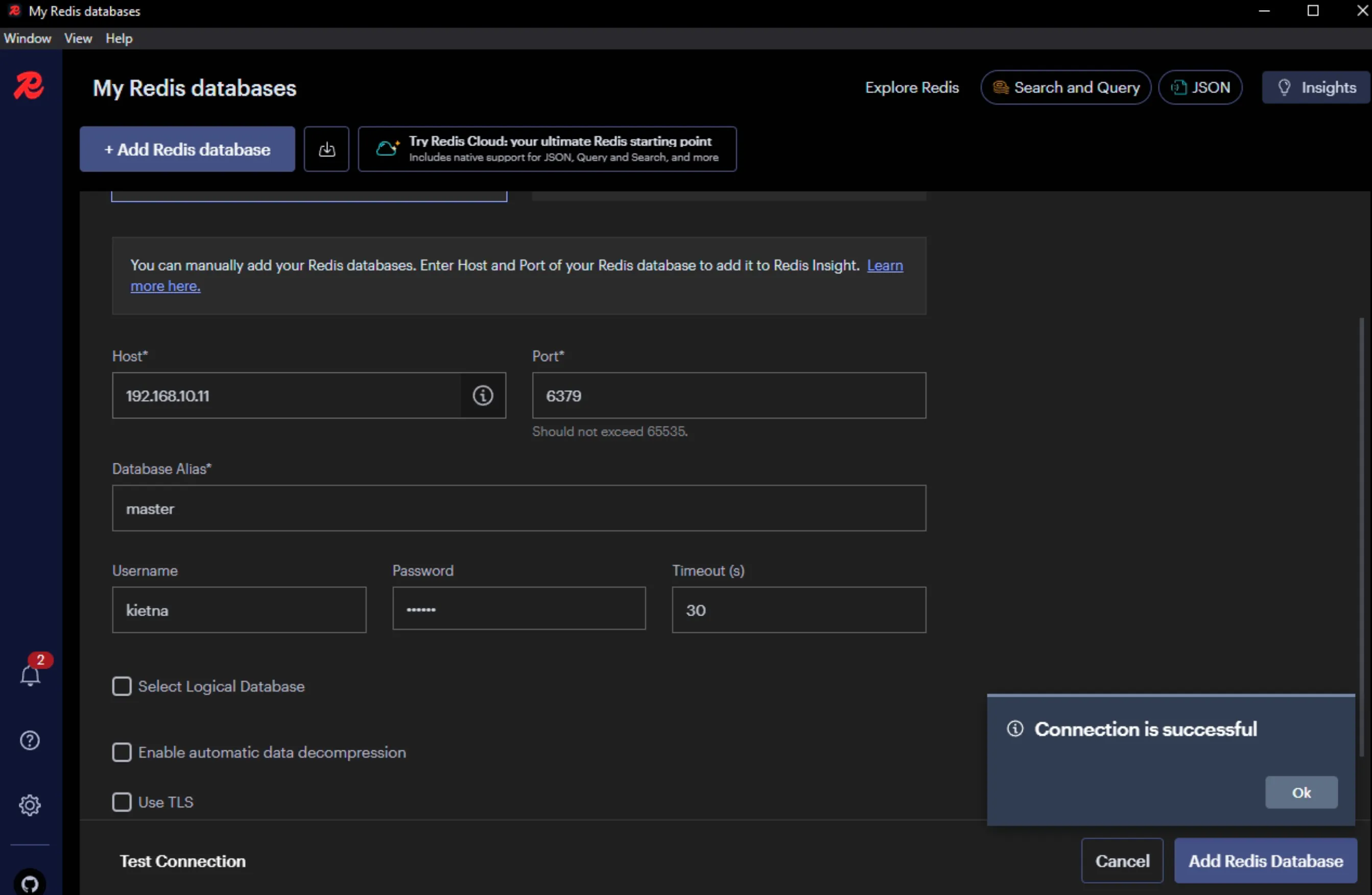Screen dimensions: 1372x895
Task: Check the Use TLS option
Action: tap(122, 802)
